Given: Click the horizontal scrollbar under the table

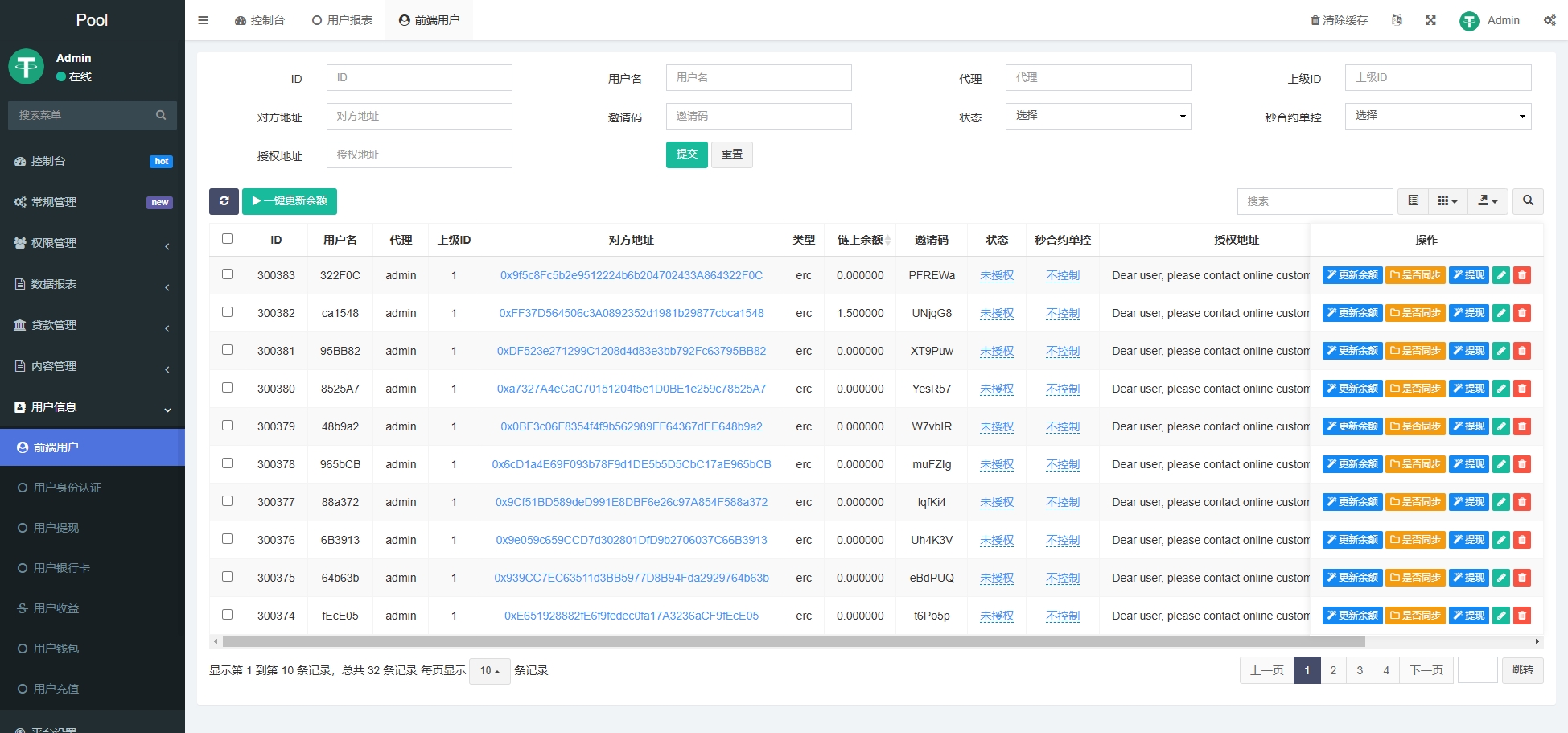Looking at the screenshot, I should (793, 642).
